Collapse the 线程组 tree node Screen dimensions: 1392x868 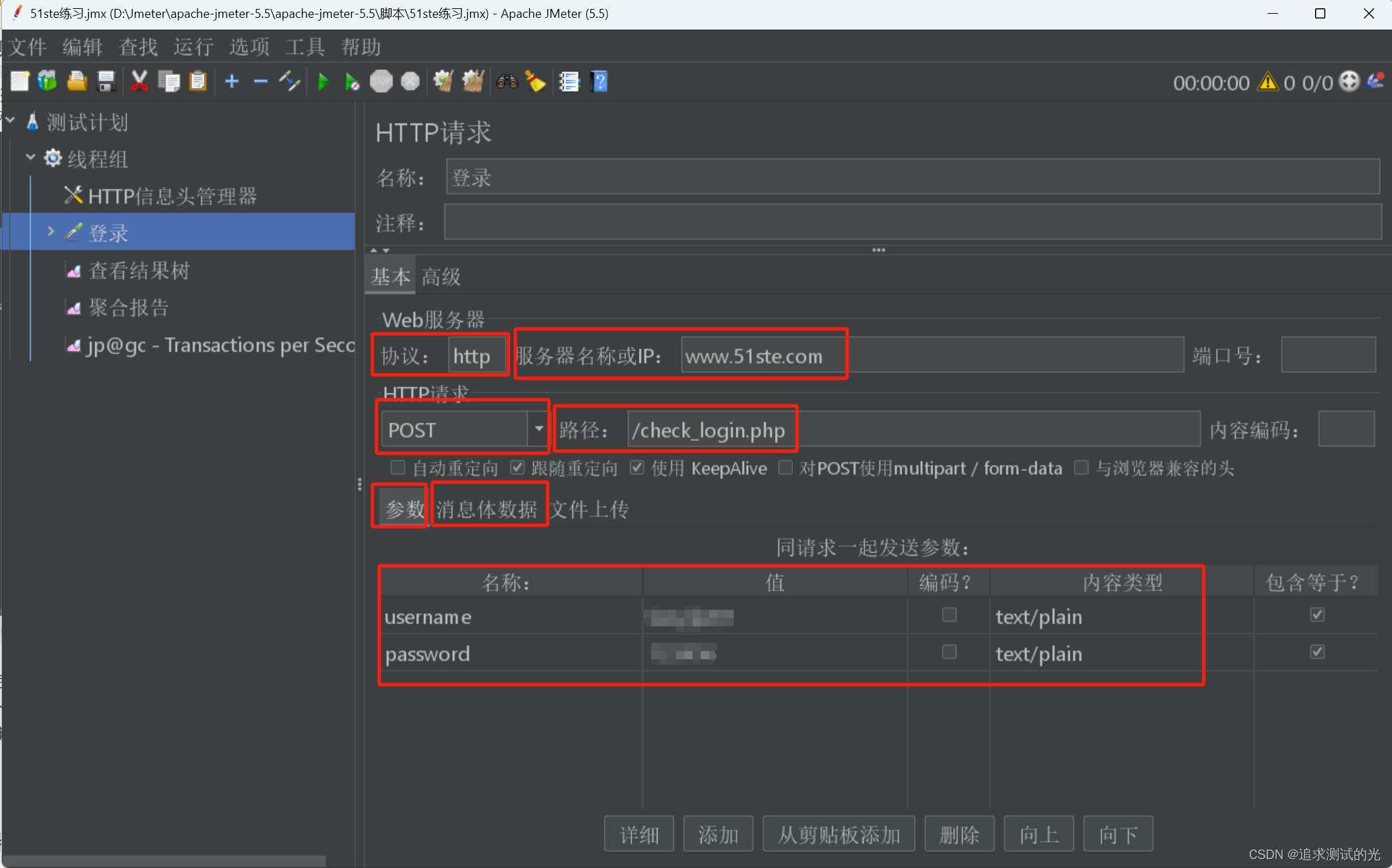pyautogui.click(x=30, y=158)
